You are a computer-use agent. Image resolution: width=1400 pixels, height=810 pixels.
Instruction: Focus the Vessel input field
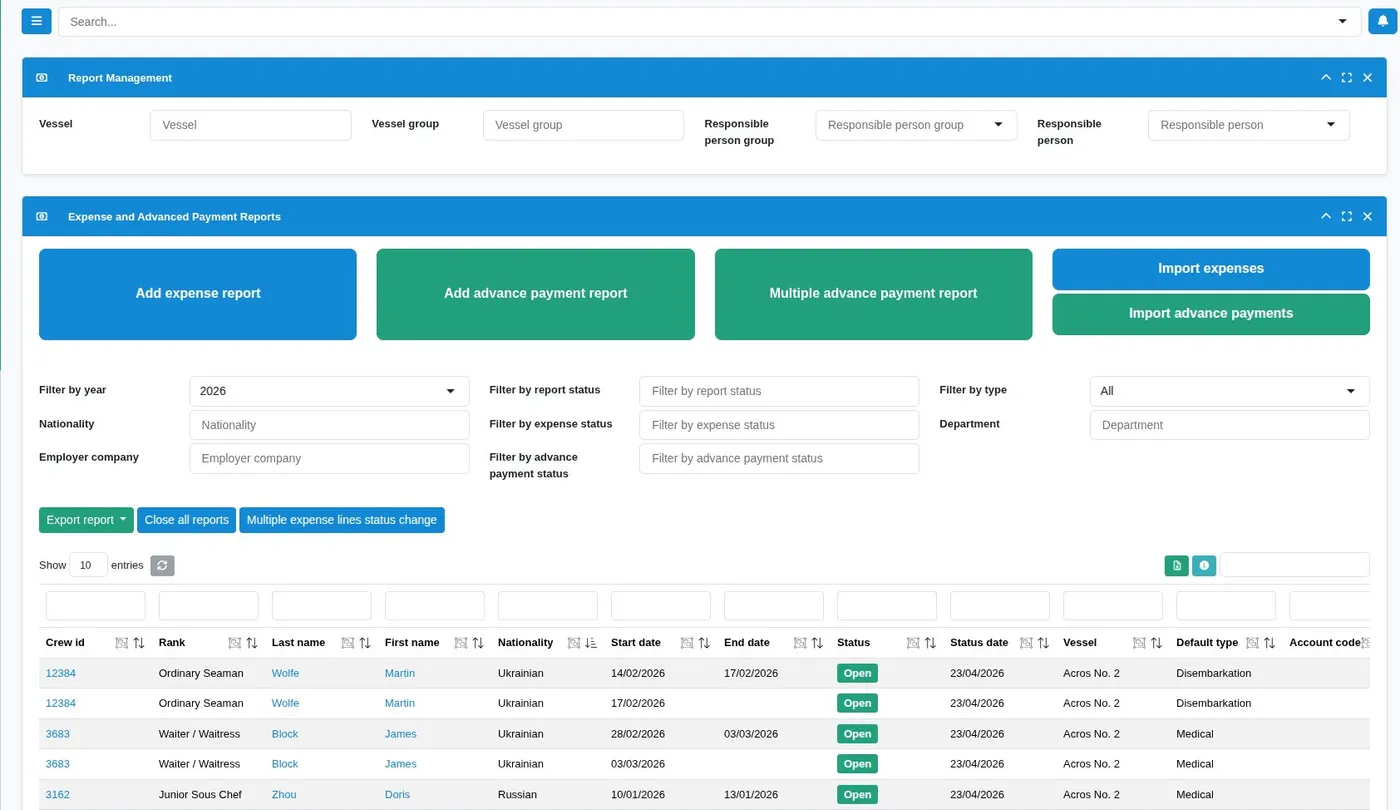[x=250, y=125]
